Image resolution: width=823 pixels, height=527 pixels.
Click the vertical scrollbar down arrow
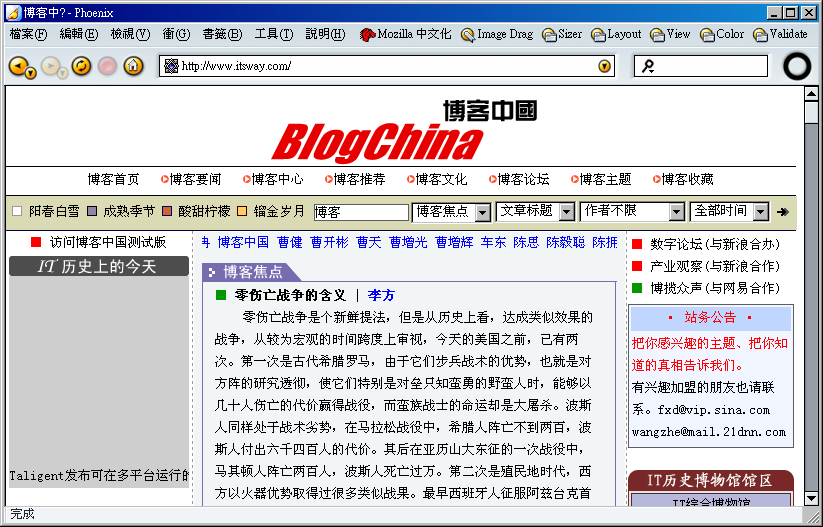(811, 498)
